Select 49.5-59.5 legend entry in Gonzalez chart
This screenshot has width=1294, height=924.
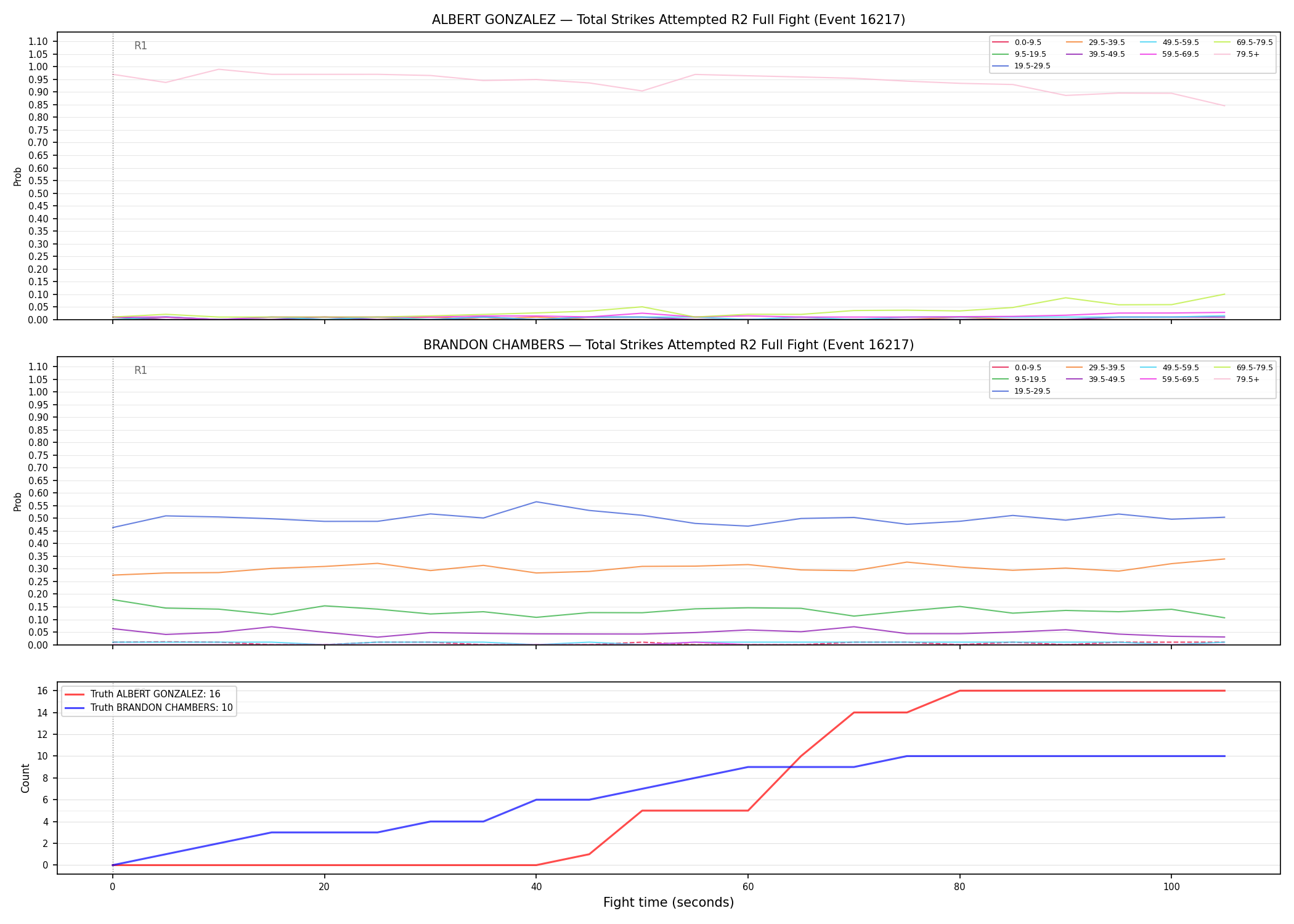click(1170, 43)
